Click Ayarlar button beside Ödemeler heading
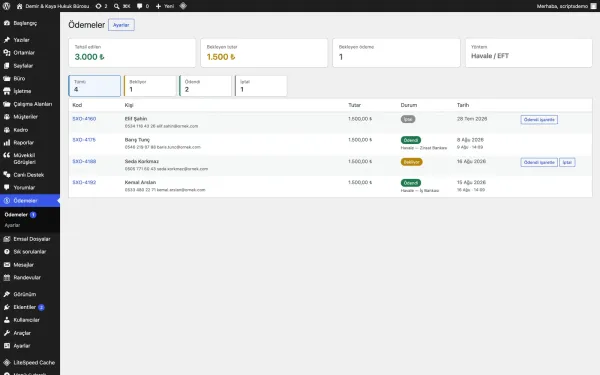 121,25
